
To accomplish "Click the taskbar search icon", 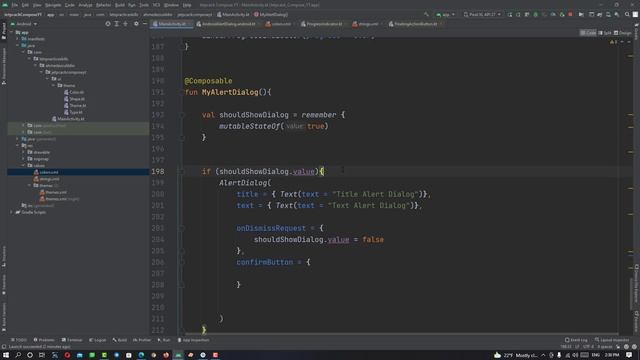I will (18, 355).
